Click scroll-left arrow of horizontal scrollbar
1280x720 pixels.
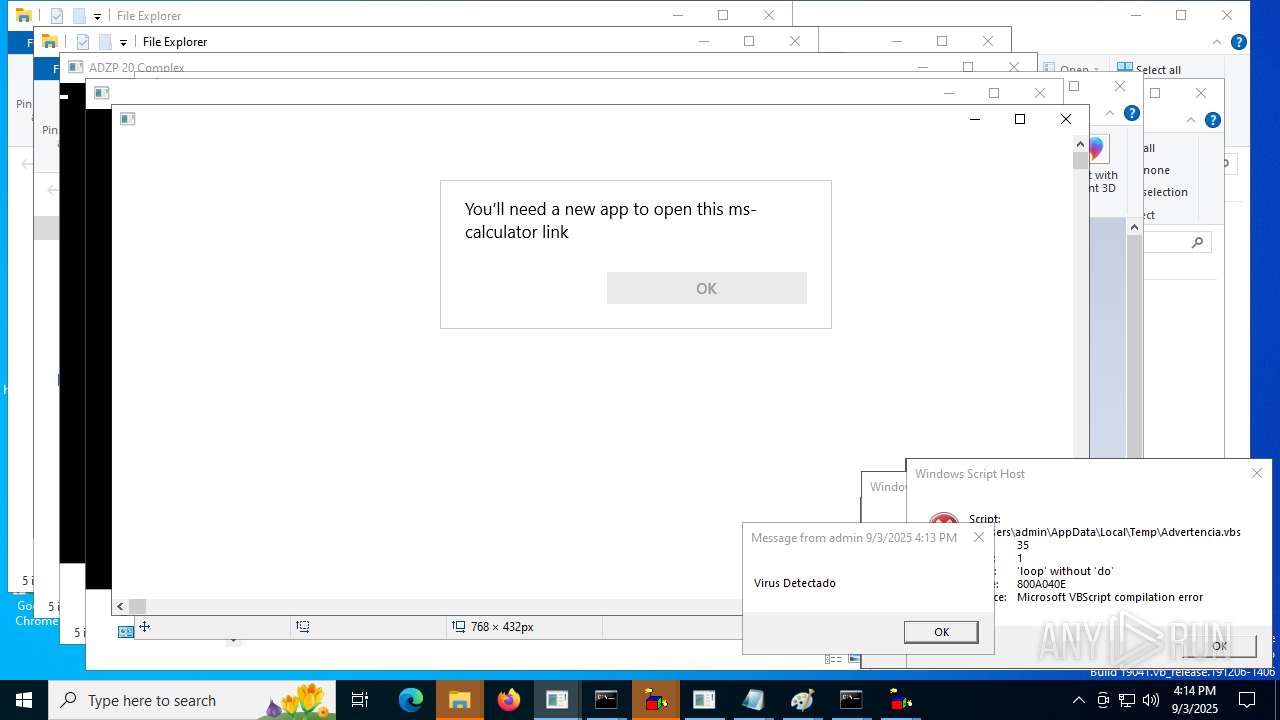(120, 606)
